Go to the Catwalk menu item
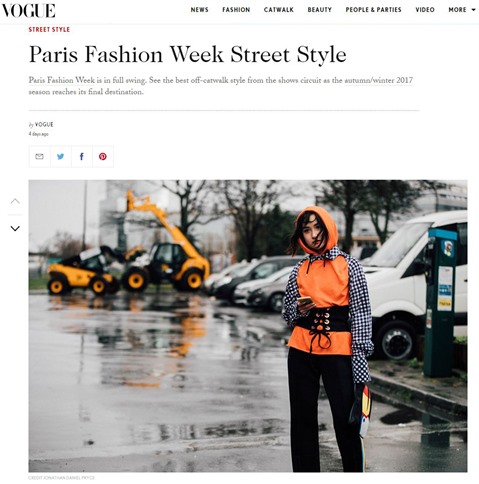This screenshot has width=479, height=484. tap(279, 10)
